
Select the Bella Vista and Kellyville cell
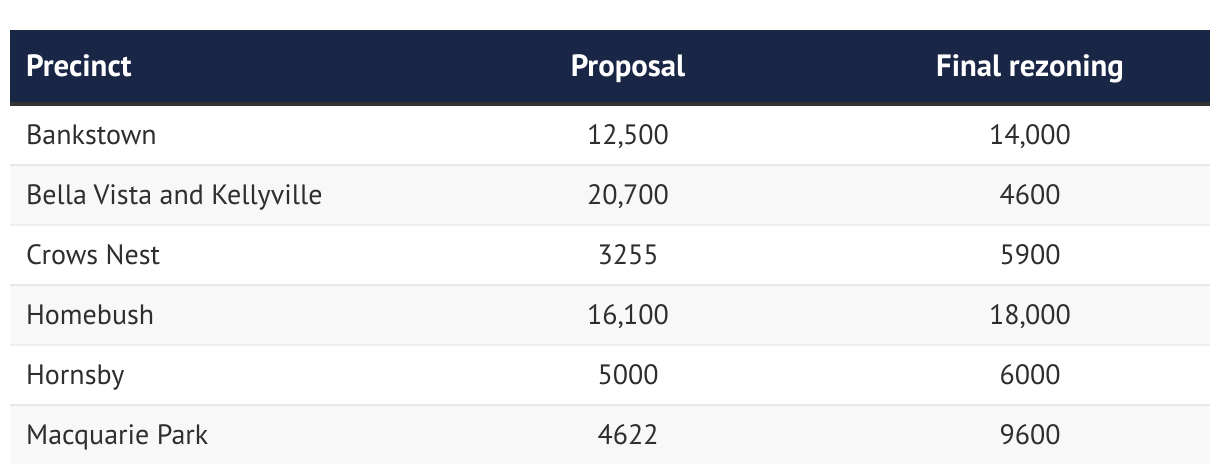174,195
